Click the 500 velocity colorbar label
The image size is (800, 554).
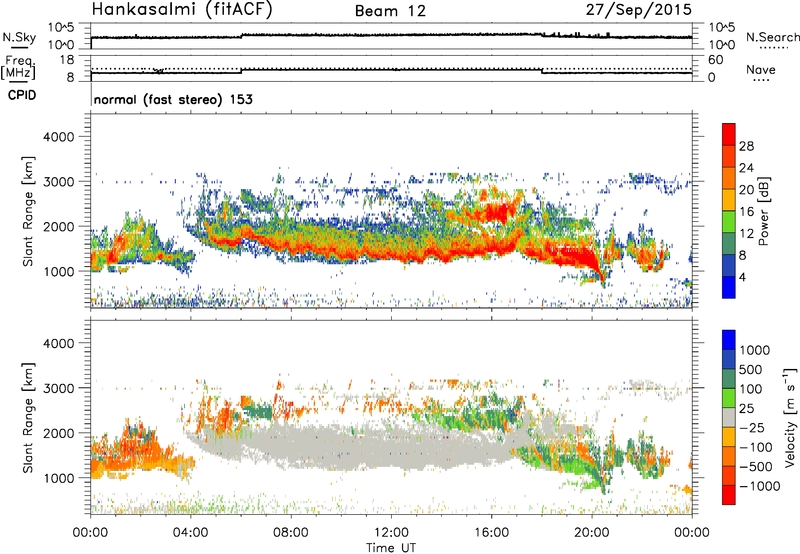click(x=750, y=370)
